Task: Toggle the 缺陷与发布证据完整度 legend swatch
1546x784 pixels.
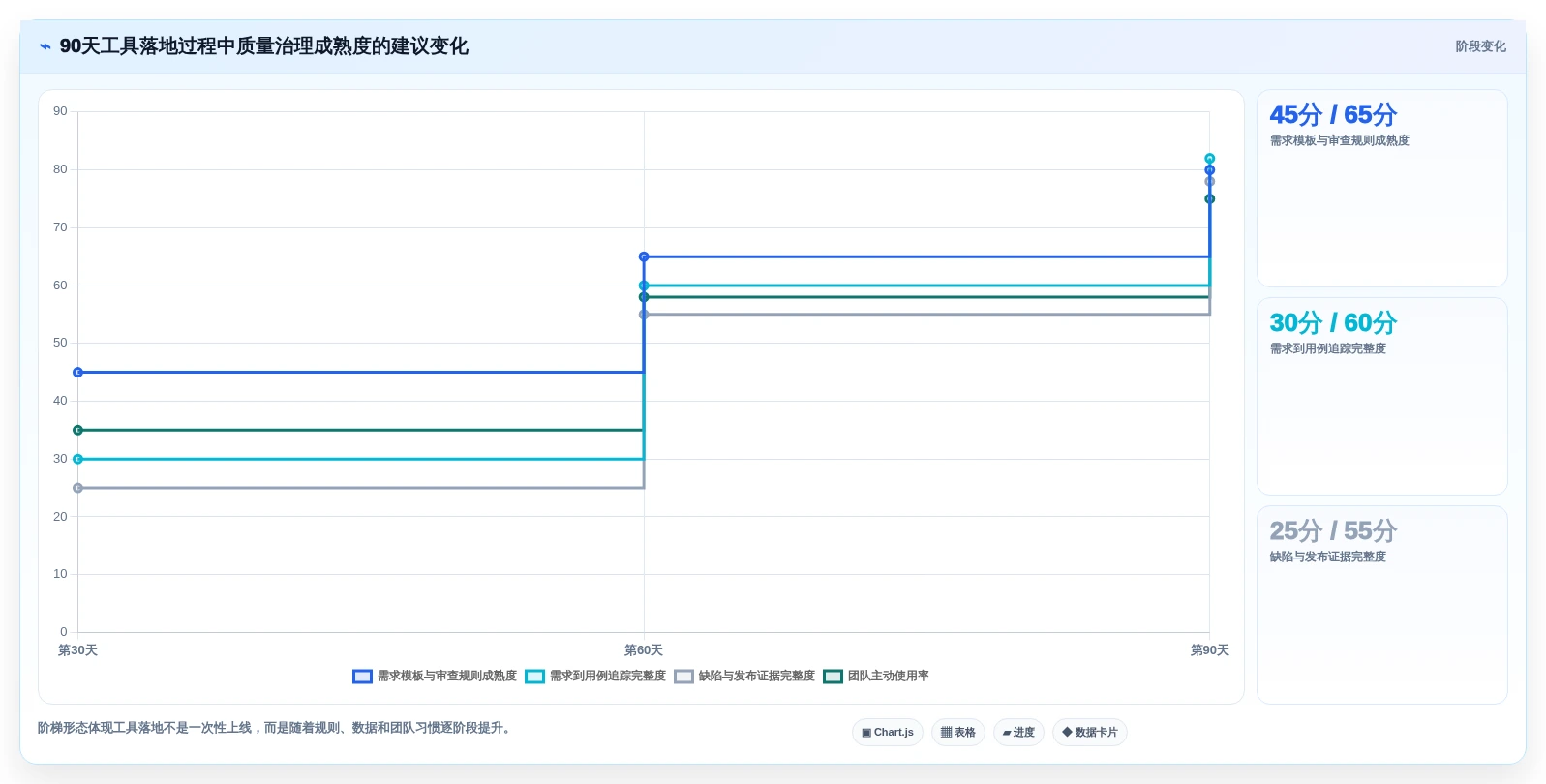Action: 683,677
